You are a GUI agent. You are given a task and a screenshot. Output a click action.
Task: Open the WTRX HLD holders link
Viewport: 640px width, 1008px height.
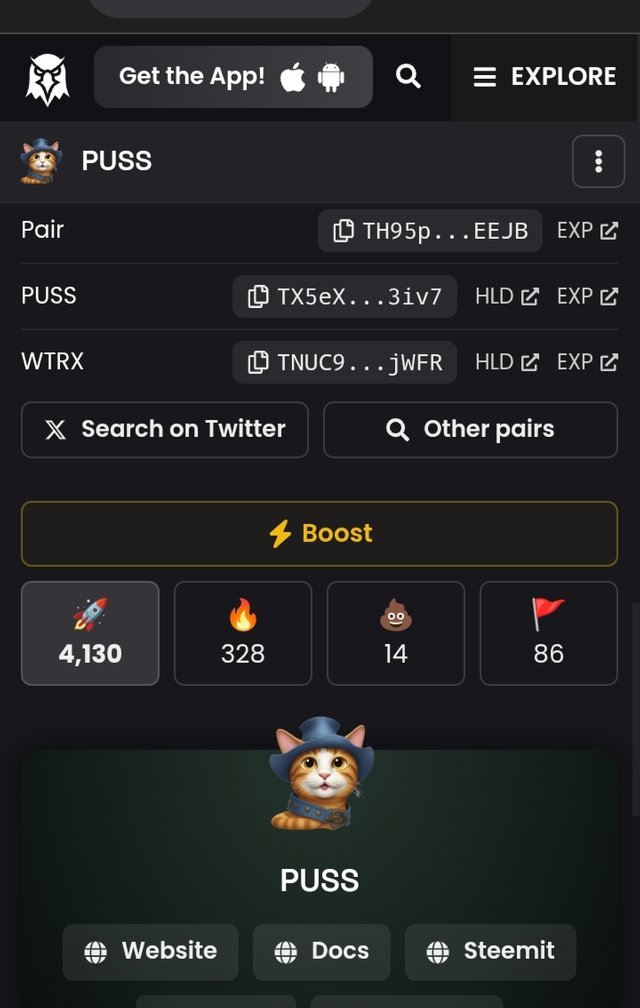coord(507,362)
